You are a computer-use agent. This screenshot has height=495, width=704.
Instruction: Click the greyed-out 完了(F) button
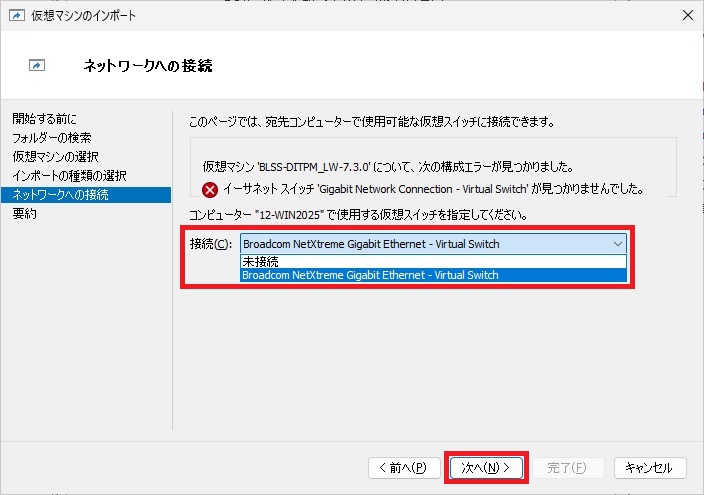pyautogui.click(x=567, y=467)
